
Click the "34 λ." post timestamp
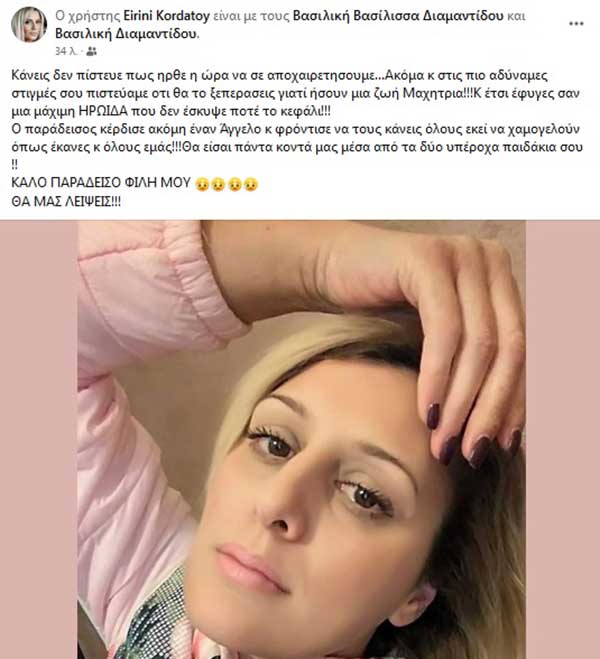(66, 51)
